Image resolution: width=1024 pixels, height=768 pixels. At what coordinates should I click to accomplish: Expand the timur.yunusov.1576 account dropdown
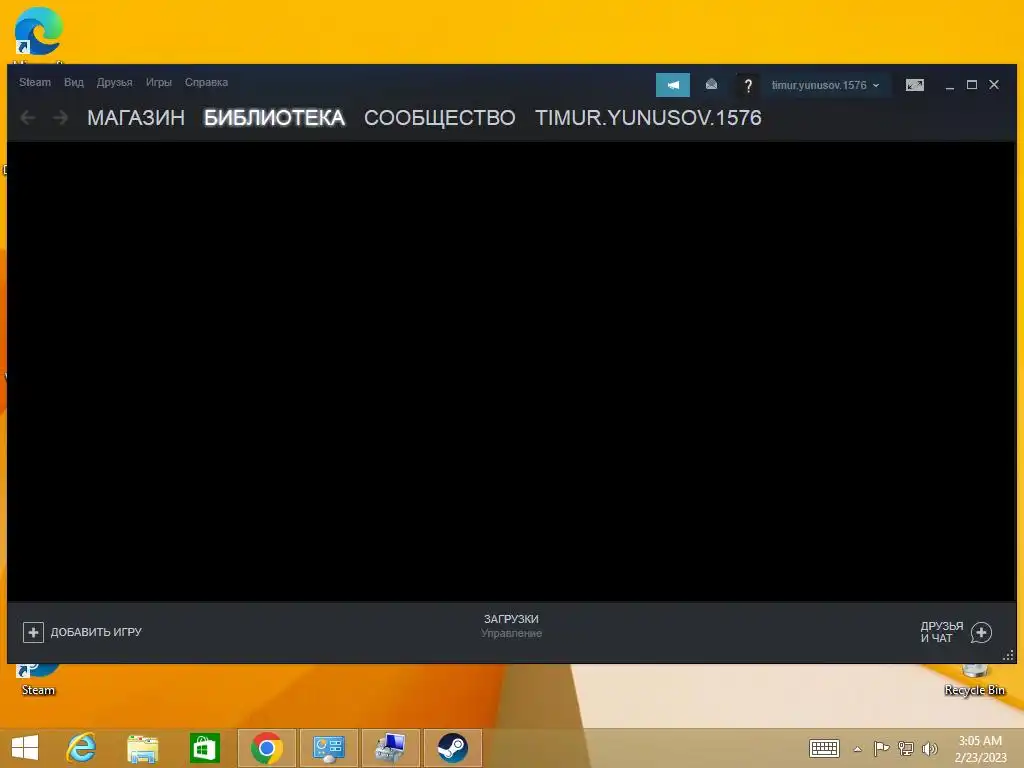click(x=825, y=85)
